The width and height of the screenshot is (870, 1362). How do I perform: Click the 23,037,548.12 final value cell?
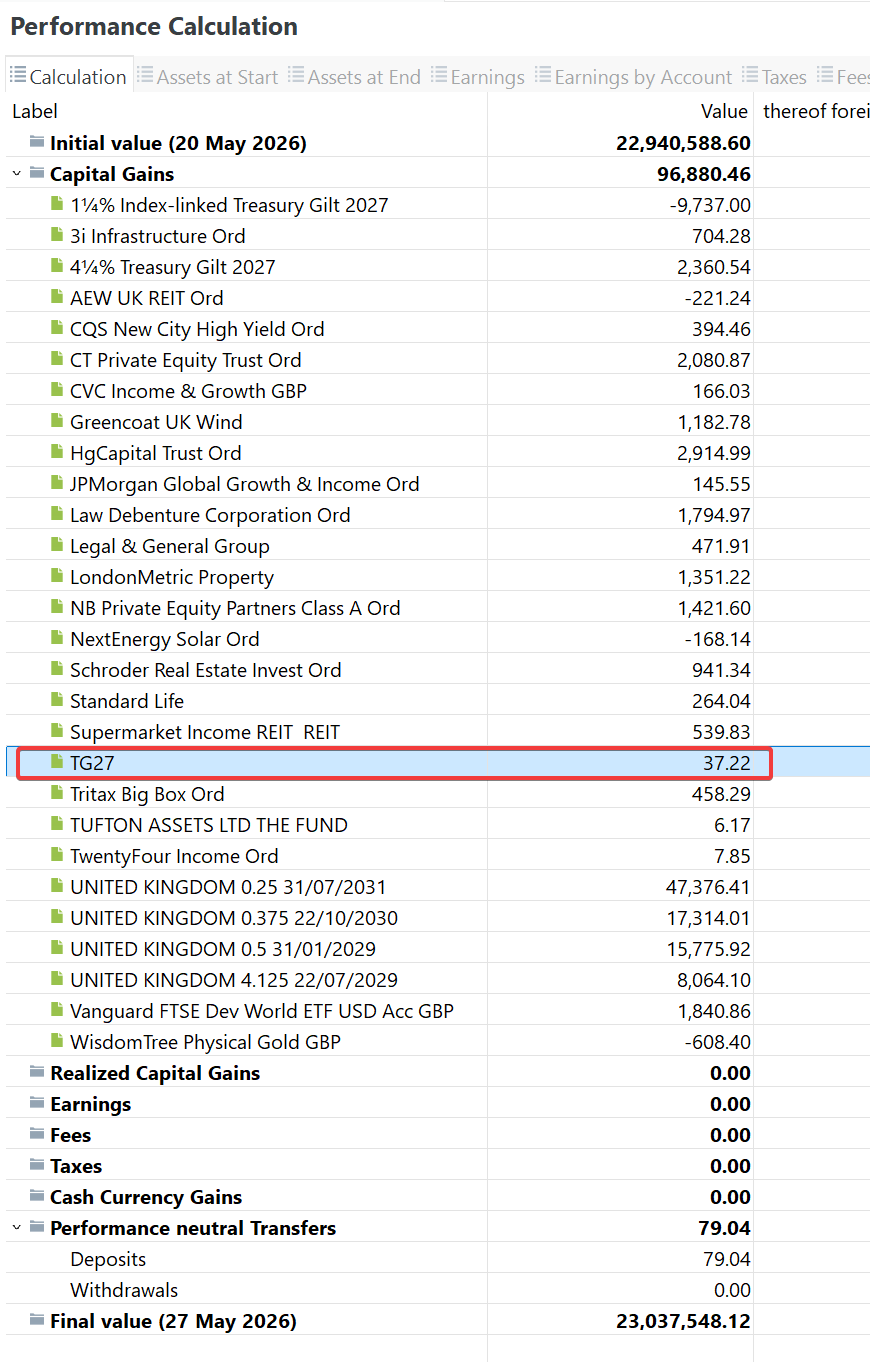pos(683,1321)
